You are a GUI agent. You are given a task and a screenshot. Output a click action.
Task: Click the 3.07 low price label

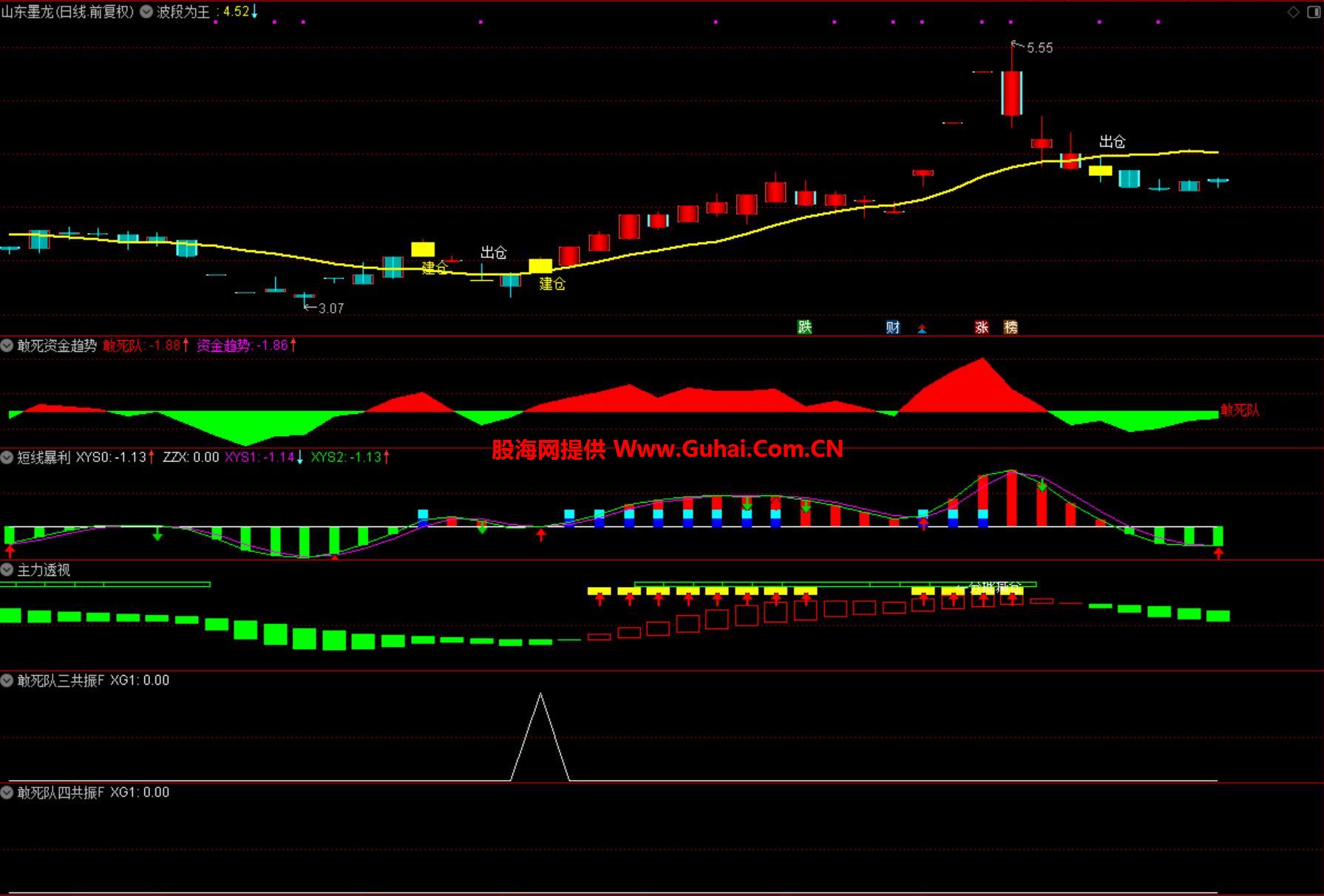coord(330,308)
